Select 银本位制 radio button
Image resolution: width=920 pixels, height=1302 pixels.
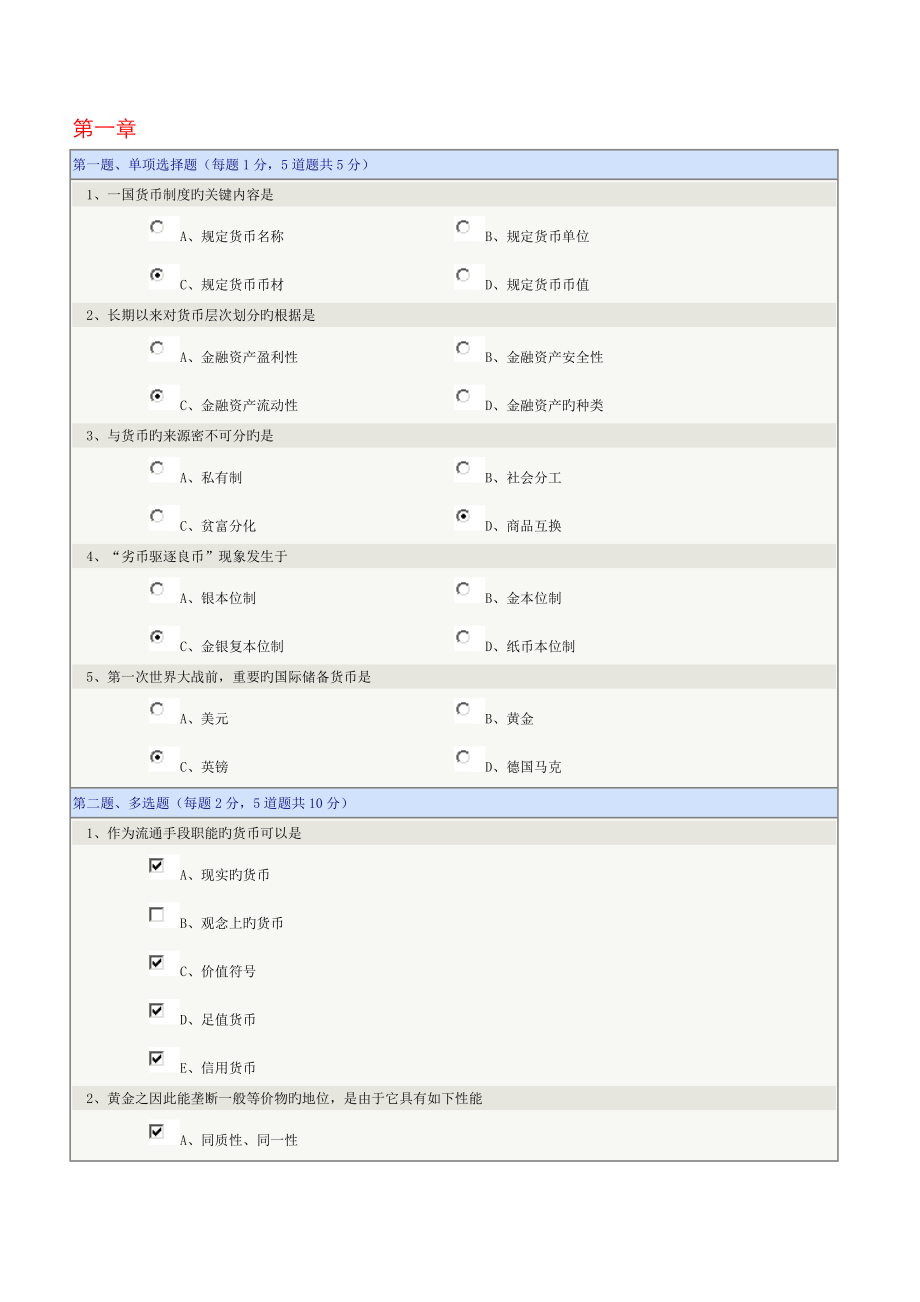click(x=157, y=589)
